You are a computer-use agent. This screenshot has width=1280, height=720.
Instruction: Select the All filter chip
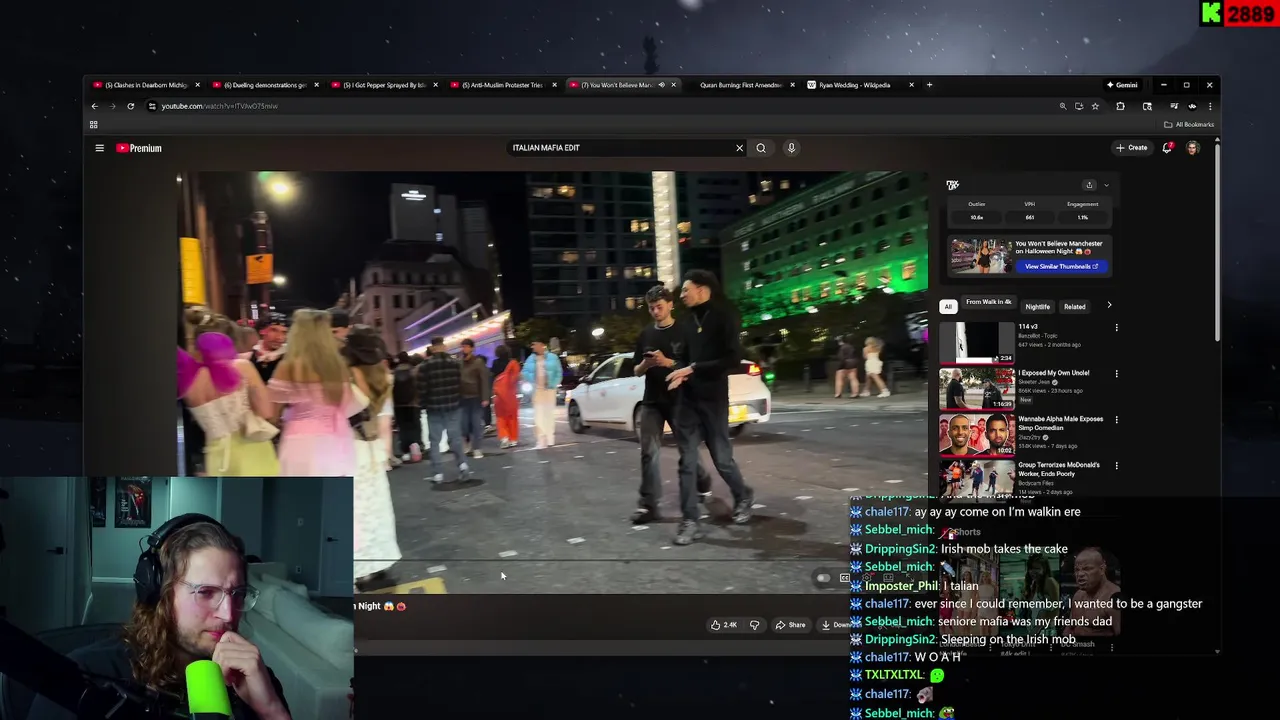[x=948, y=306]
